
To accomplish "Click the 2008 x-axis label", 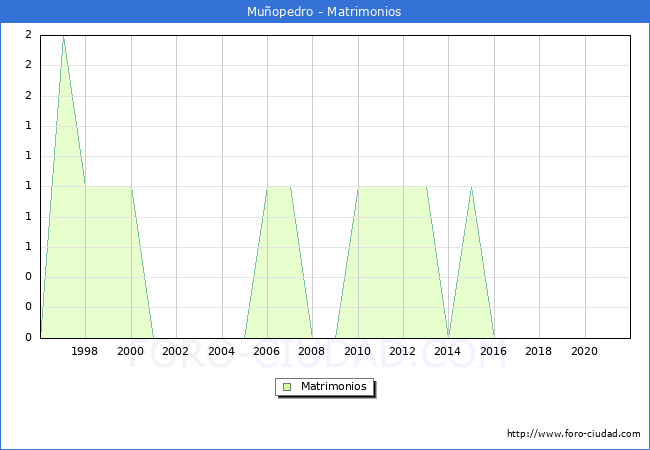I will pos(311,351).
